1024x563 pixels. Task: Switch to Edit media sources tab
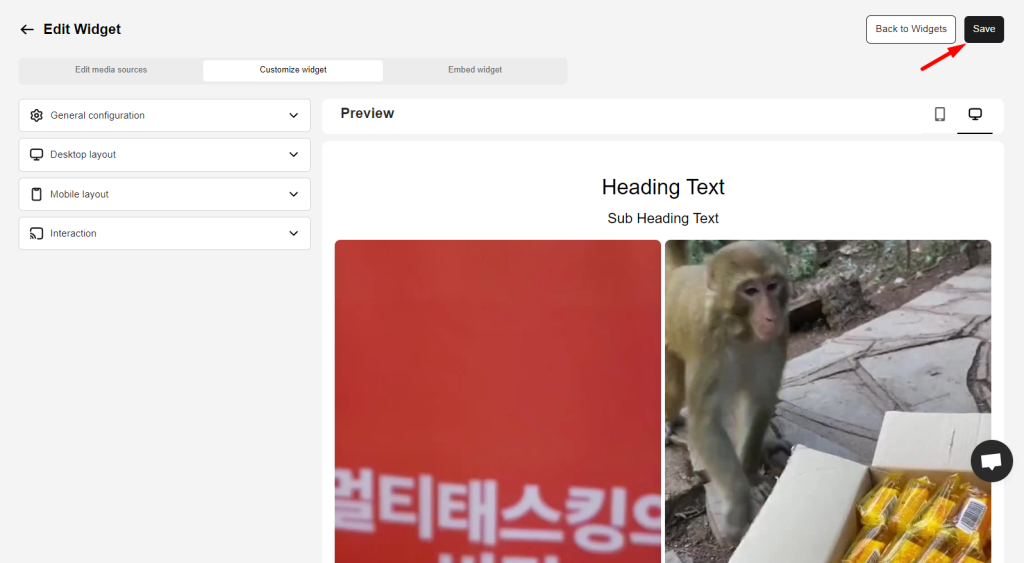tap(111, 70)
